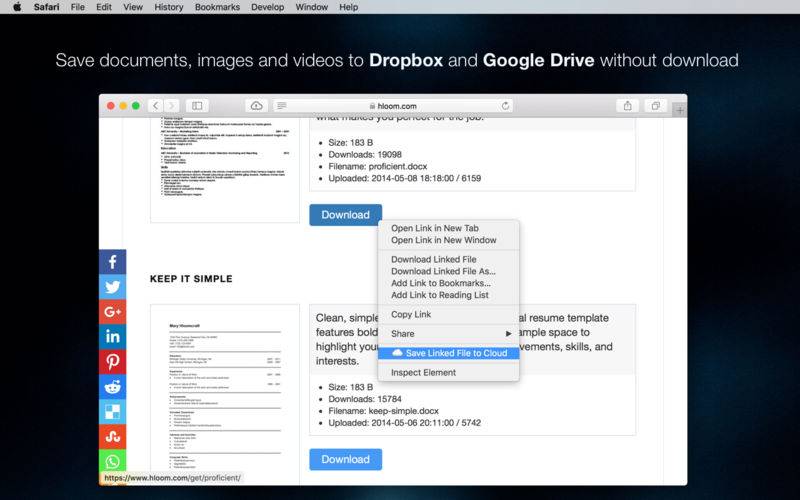
Task: Click the Reddit share icon
Action: pos(112,387)
